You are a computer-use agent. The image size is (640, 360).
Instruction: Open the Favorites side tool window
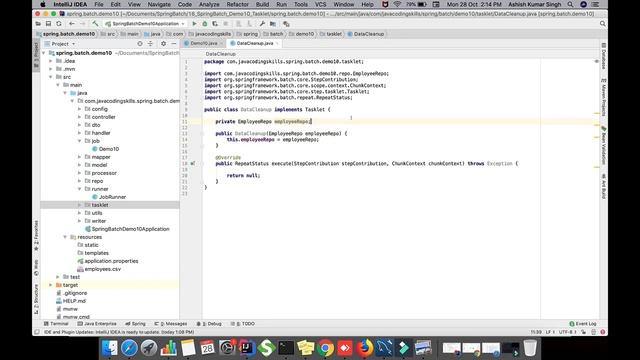click(36, 236)
